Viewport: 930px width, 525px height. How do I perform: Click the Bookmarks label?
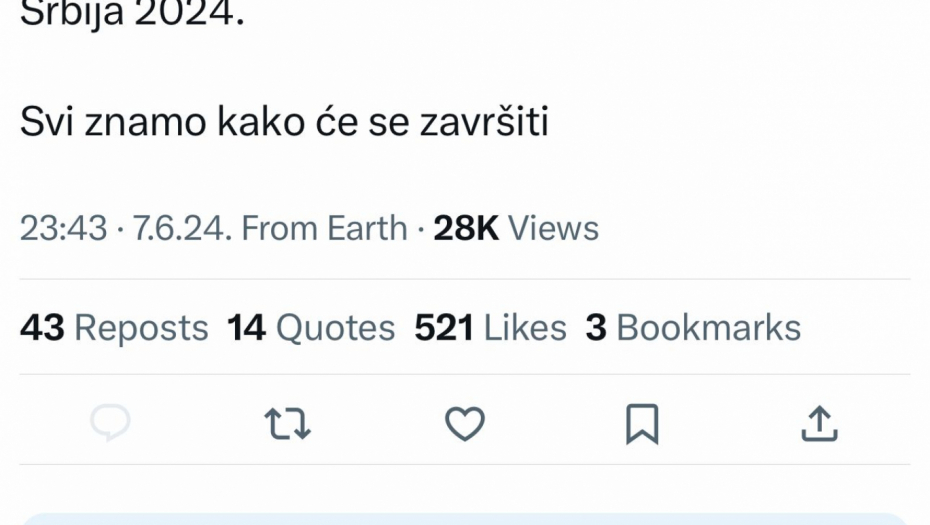[x=708, y=328]
